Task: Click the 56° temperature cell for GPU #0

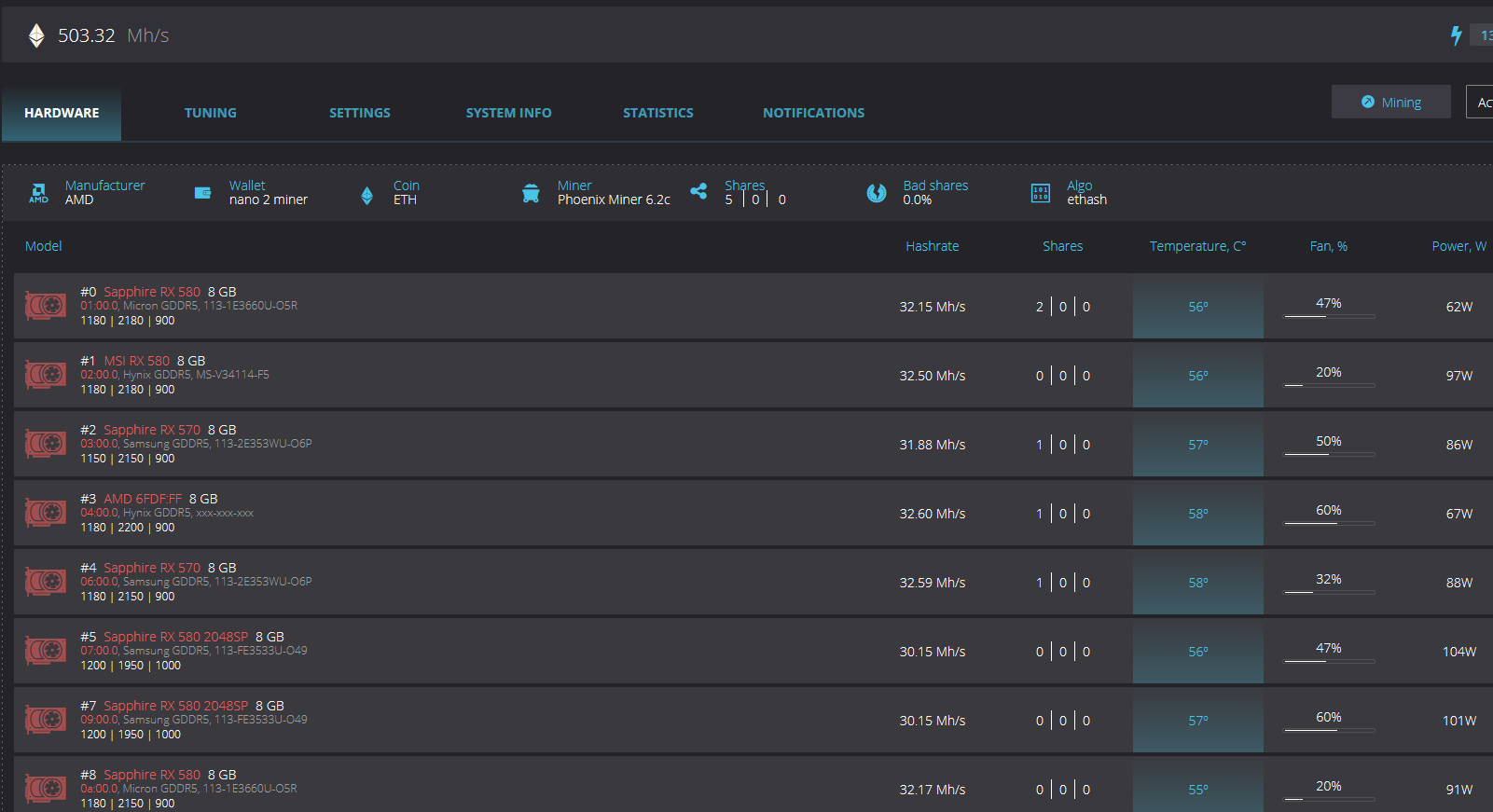Action: point(1198,307)
